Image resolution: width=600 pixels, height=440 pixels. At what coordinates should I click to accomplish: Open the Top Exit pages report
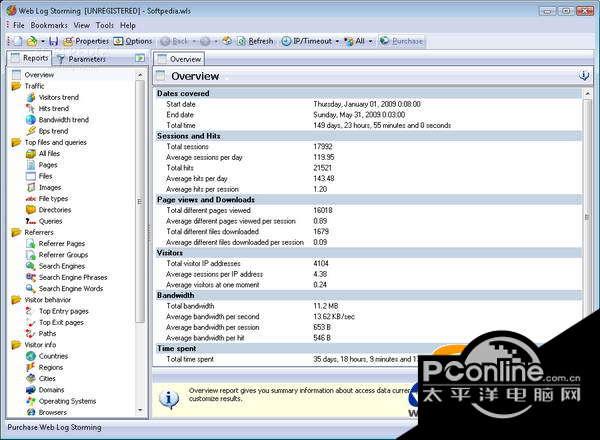(x=61, y=322)
